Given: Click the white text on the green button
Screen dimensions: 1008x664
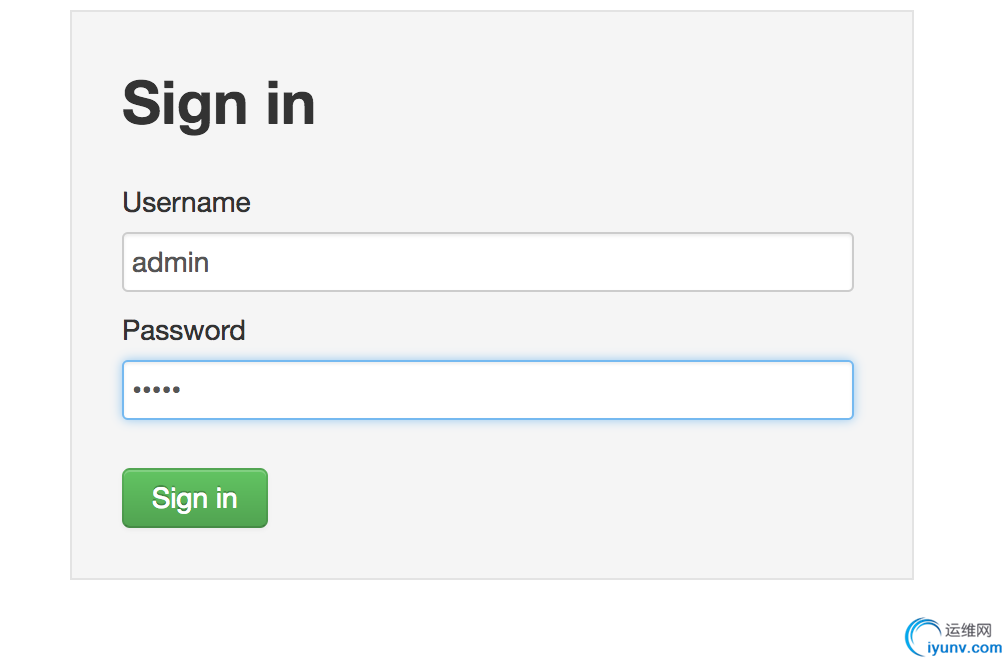Looking at the screenshot, I should (x=195, y=499).
